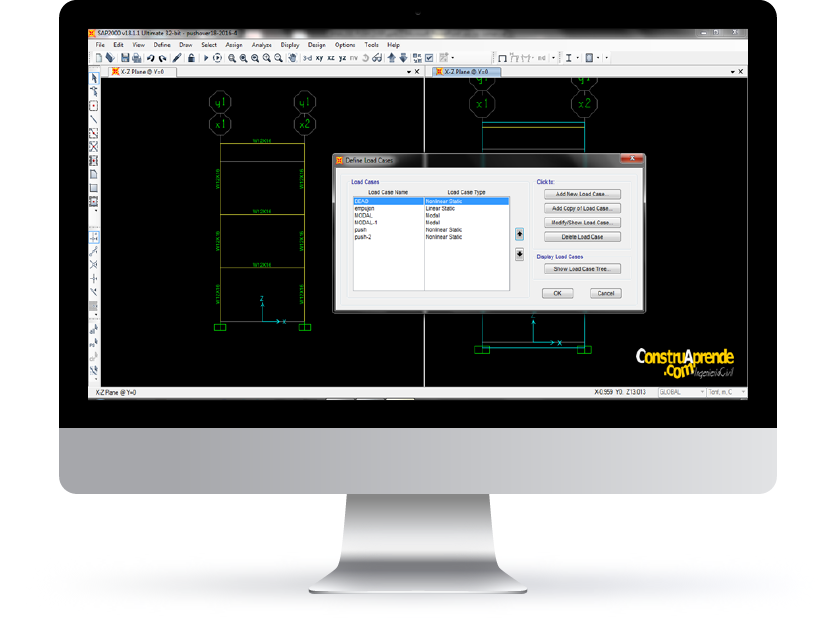Click the Save floppy disk icon
836x640 pixels.
point(125,58)
